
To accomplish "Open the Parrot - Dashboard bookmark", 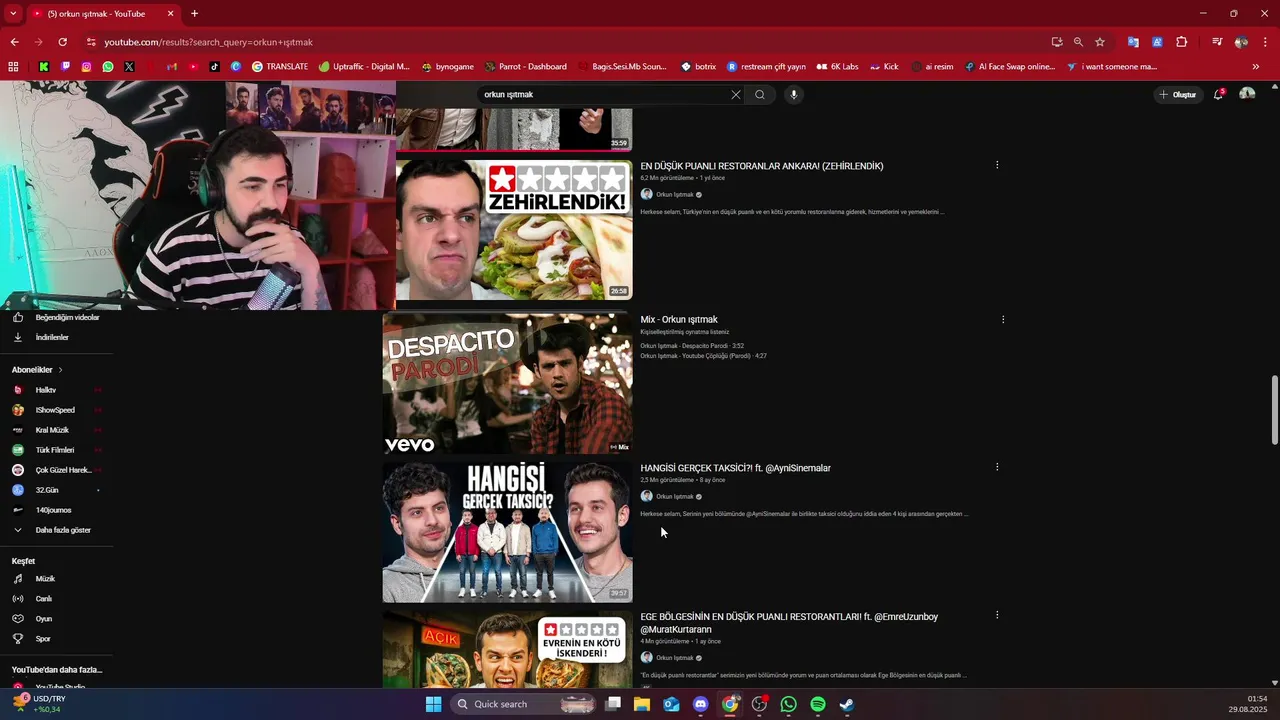I will point(526,67).
